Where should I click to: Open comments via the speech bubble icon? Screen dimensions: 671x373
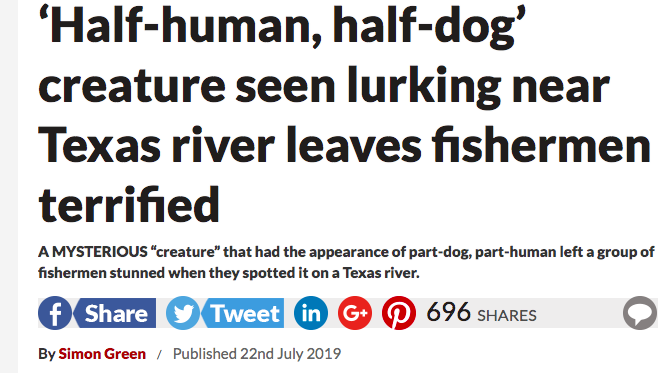(x=640, y=313)
